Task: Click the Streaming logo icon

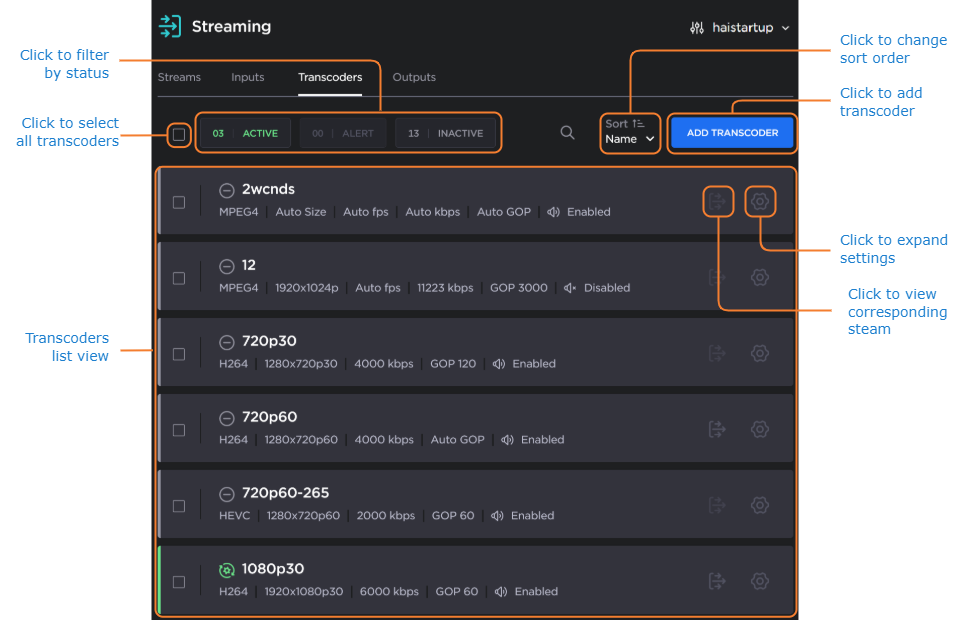Action: (x=171, y=27)
